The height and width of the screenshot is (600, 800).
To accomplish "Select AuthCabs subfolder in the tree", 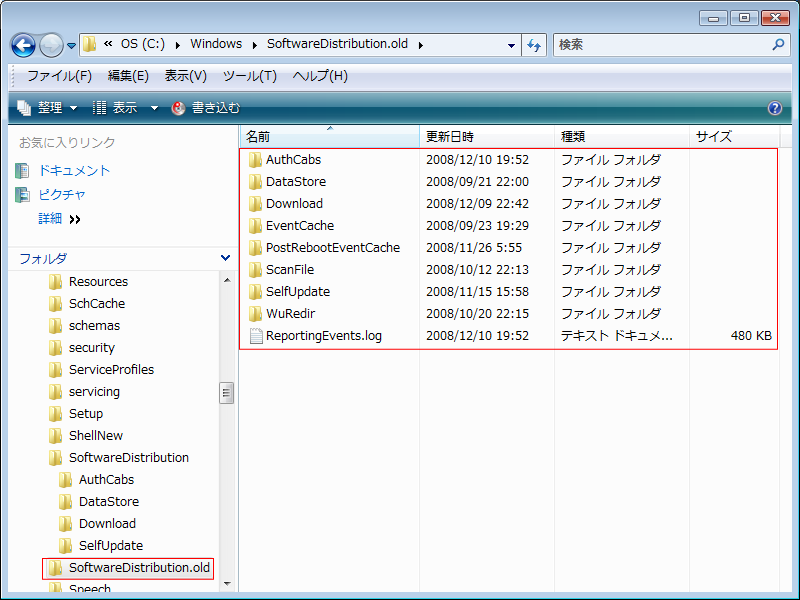I will tap(106, 479).
